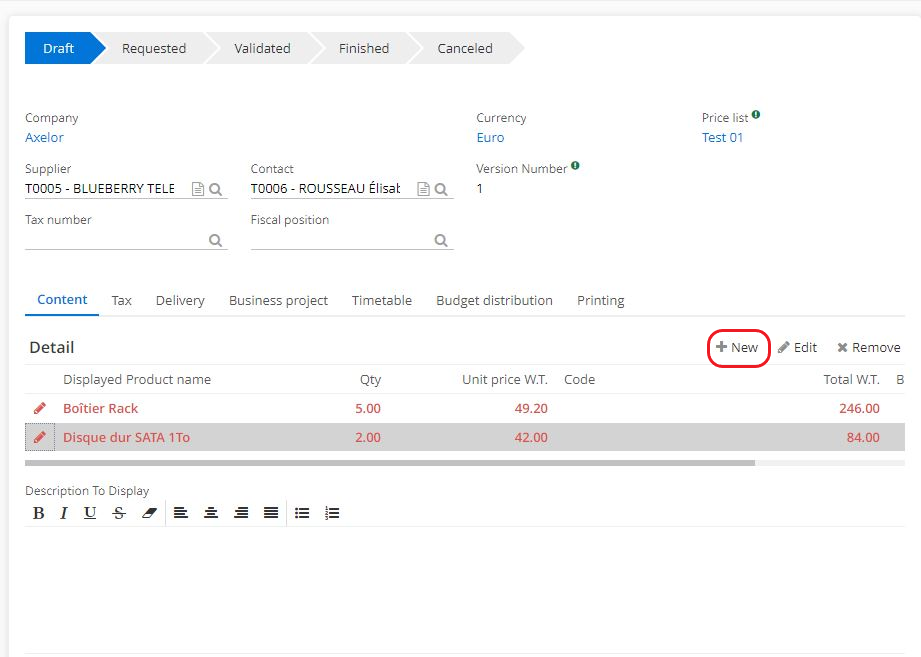
Task: View Contact record document icon
Action: tap(423, 189)
